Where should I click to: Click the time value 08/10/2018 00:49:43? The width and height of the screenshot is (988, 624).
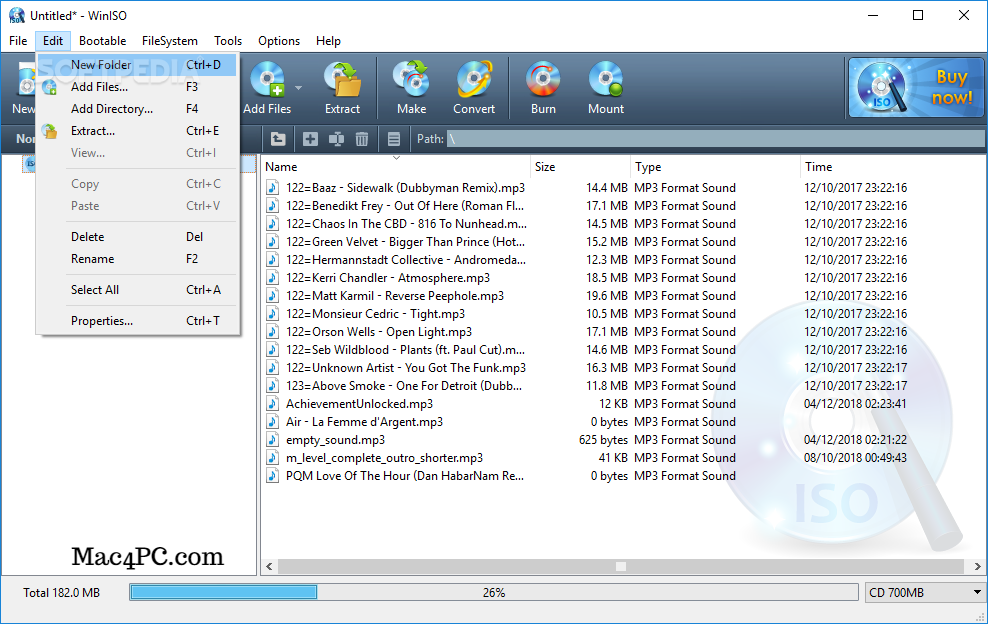pos(855,458)
